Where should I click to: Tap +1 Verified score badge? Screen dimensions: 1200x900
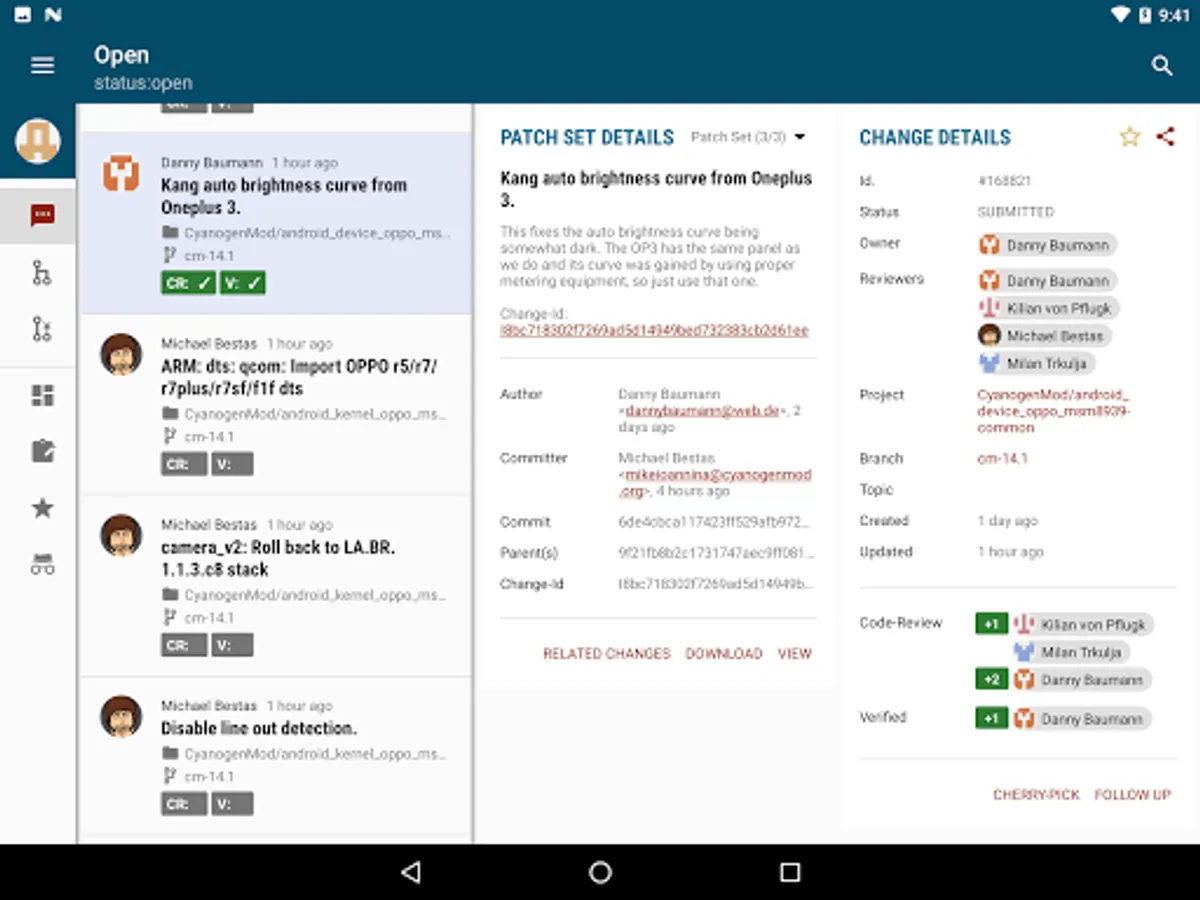pos(992,718)
